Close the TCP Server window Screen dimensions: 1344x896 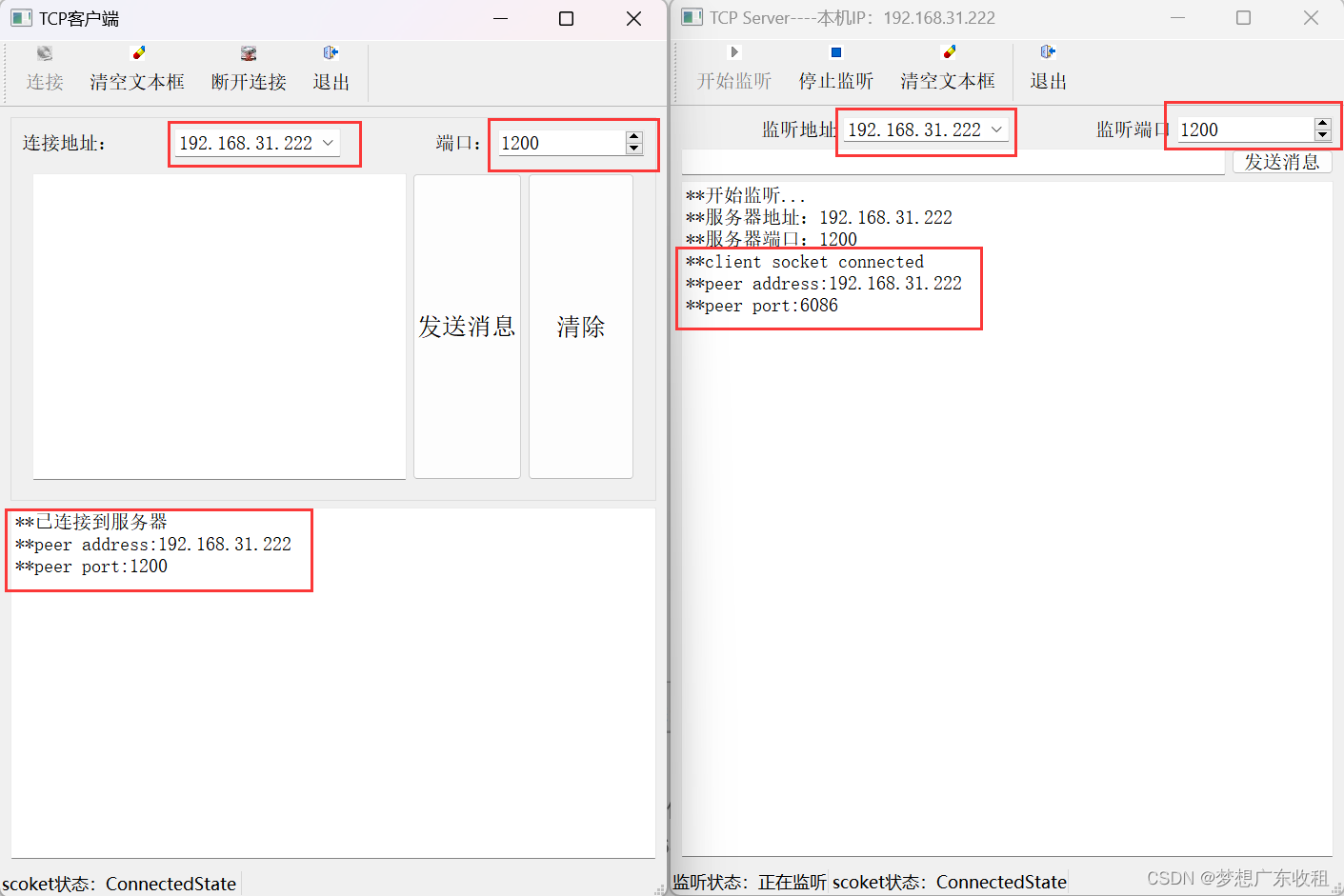pos(1311,17)
